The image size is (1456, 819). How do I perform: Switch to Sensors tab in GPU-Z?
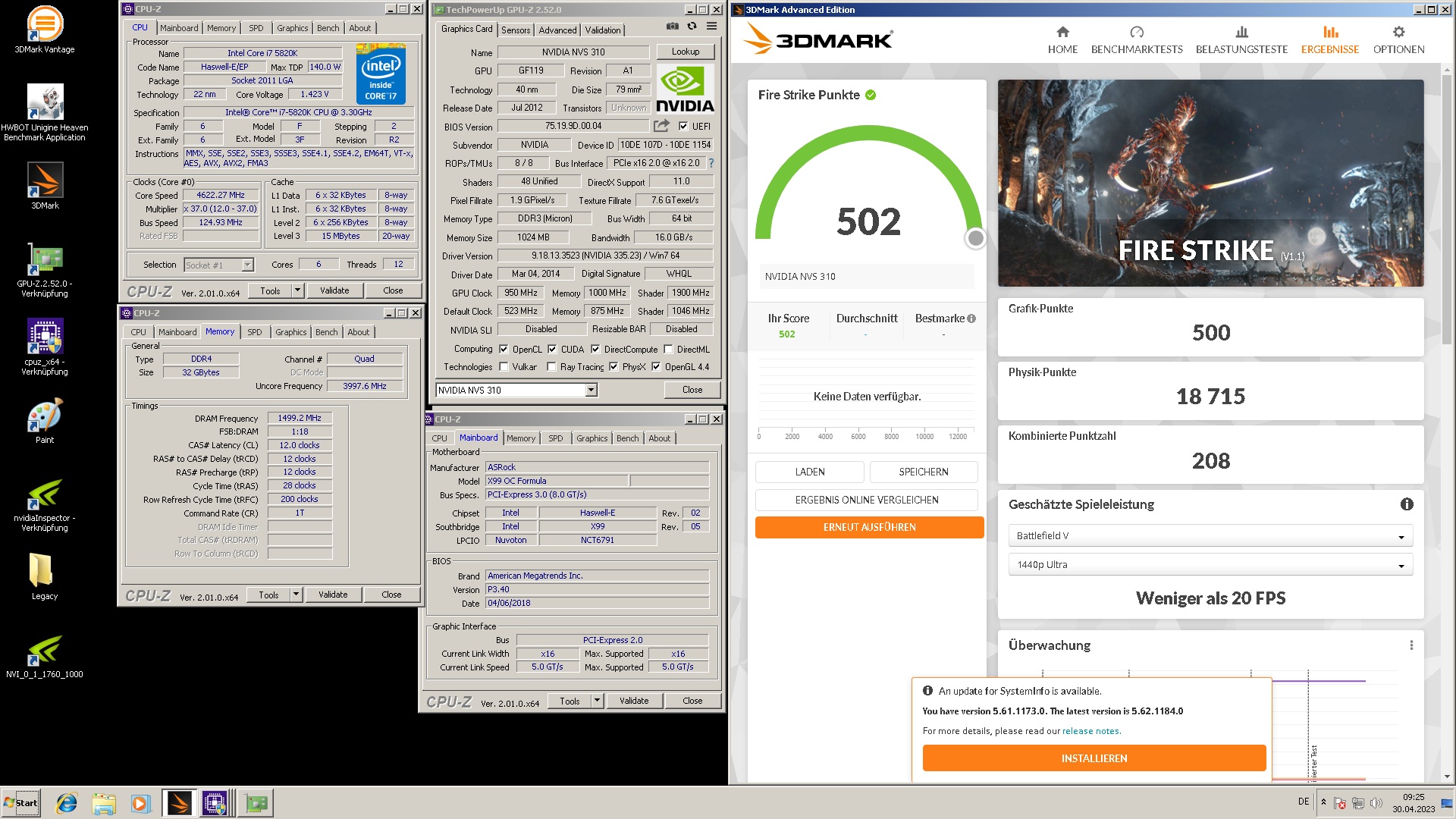click(516, 30)
